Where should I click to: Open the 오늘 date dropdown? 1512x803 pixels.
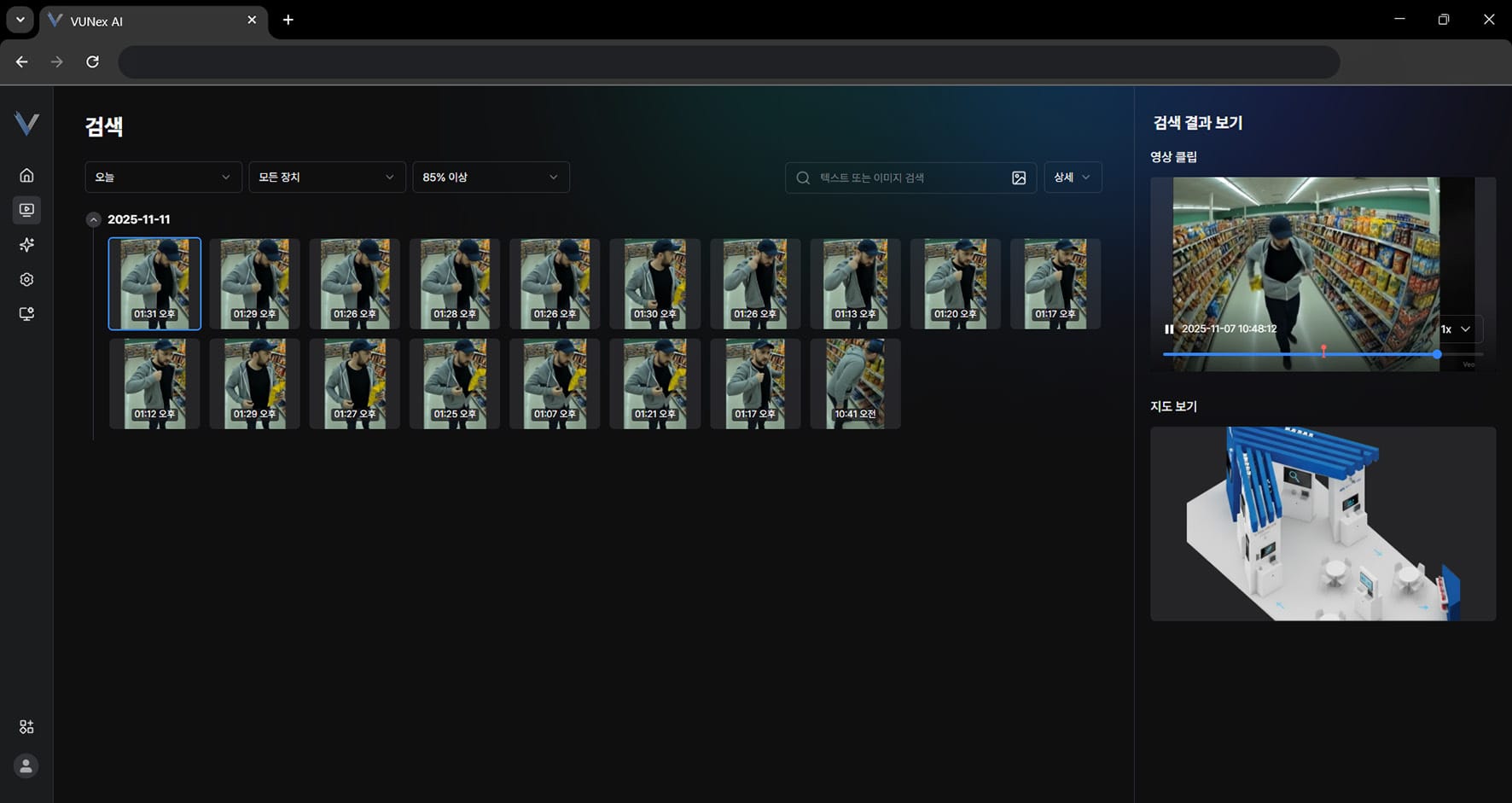[163, 177]
